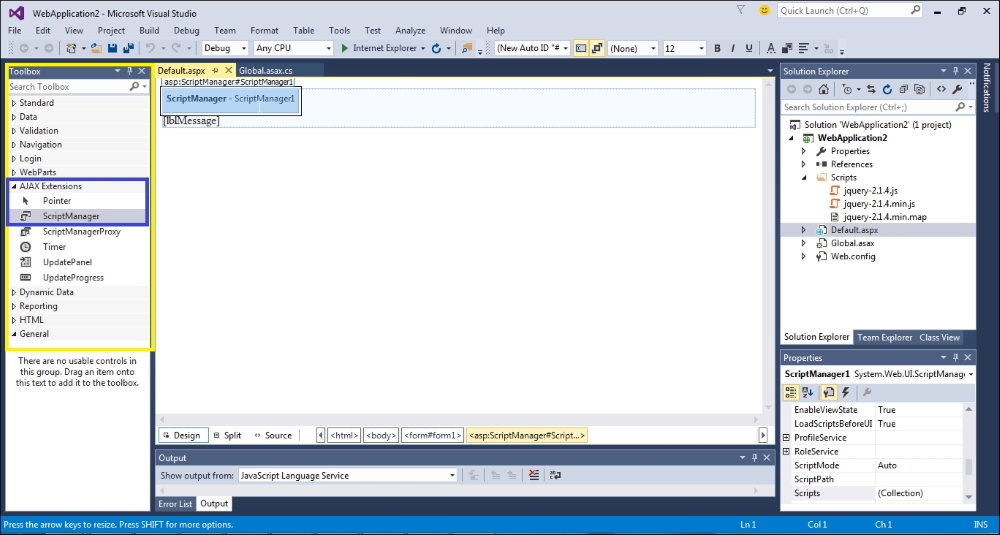Save the current file with Save icon
This screenshot has height=535, width=1000.
112,48
